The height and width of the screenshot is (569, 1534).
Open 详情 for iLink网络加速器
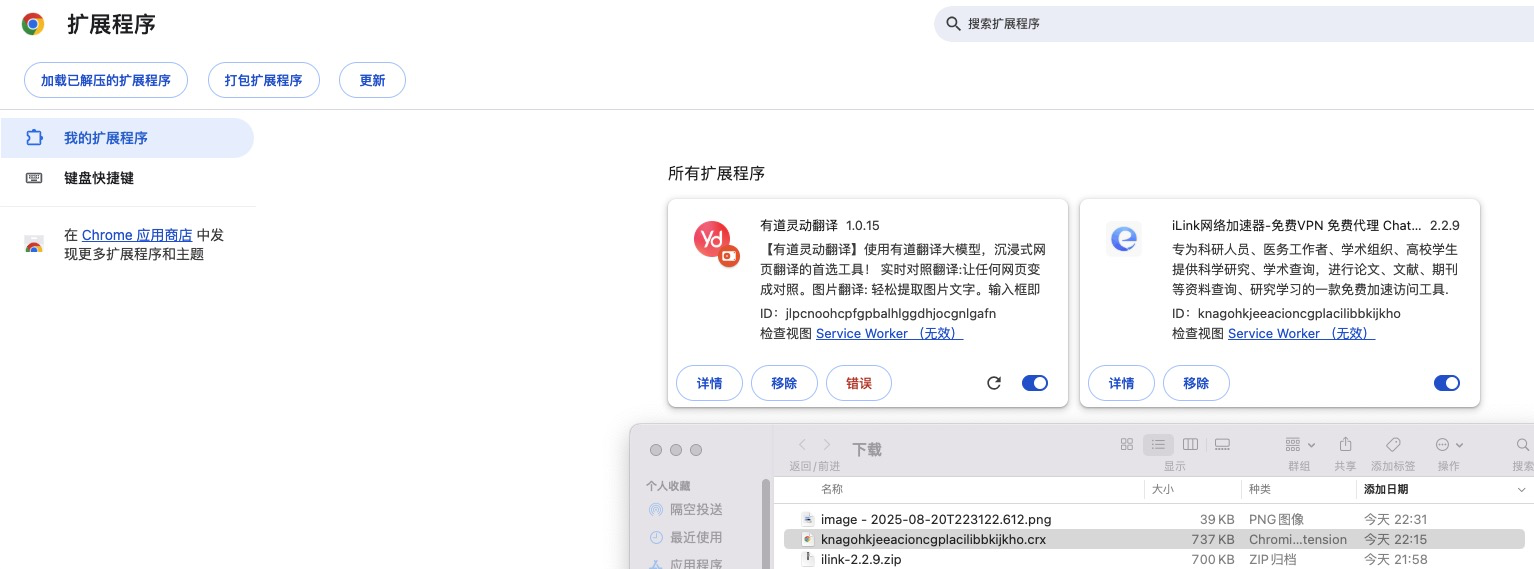[1122, 383]
